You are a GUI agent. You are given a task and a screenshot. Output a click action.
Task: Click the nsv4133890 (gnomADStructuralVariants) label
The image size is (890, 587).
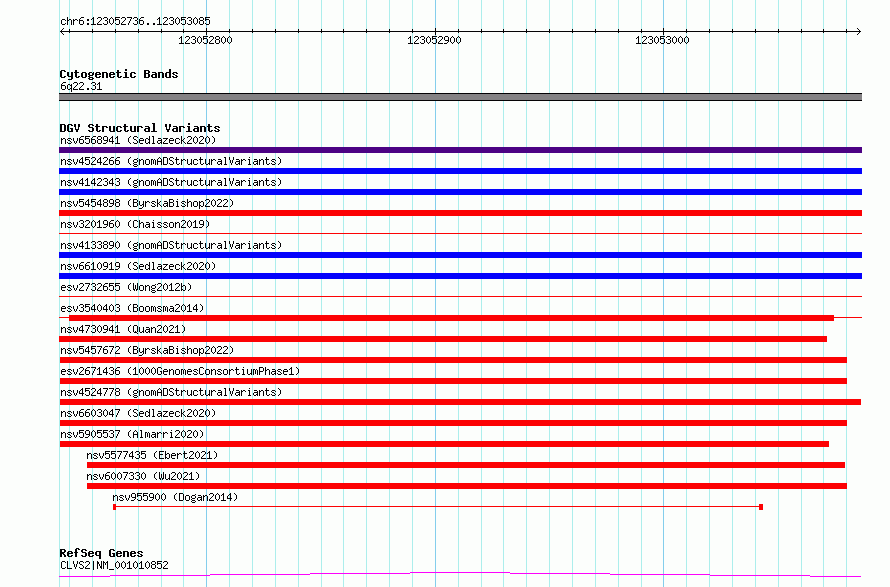pyautogui.click(x=171, y=245)
